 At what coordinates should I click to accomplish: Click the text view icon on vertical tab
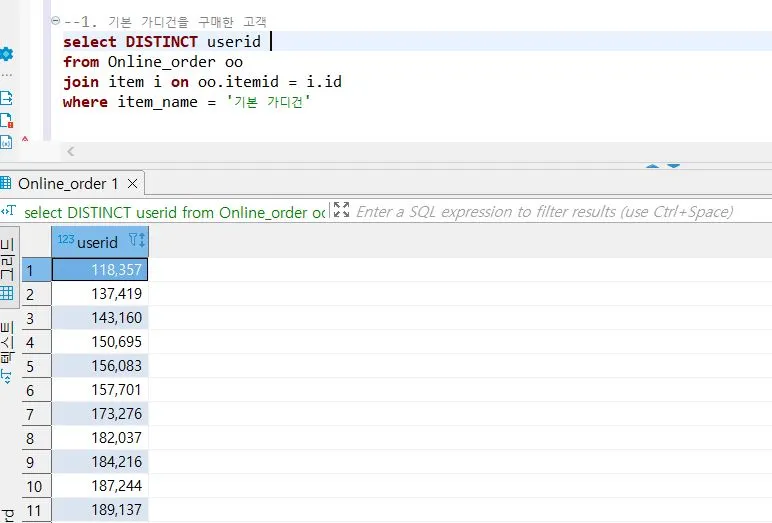[6, 377]
